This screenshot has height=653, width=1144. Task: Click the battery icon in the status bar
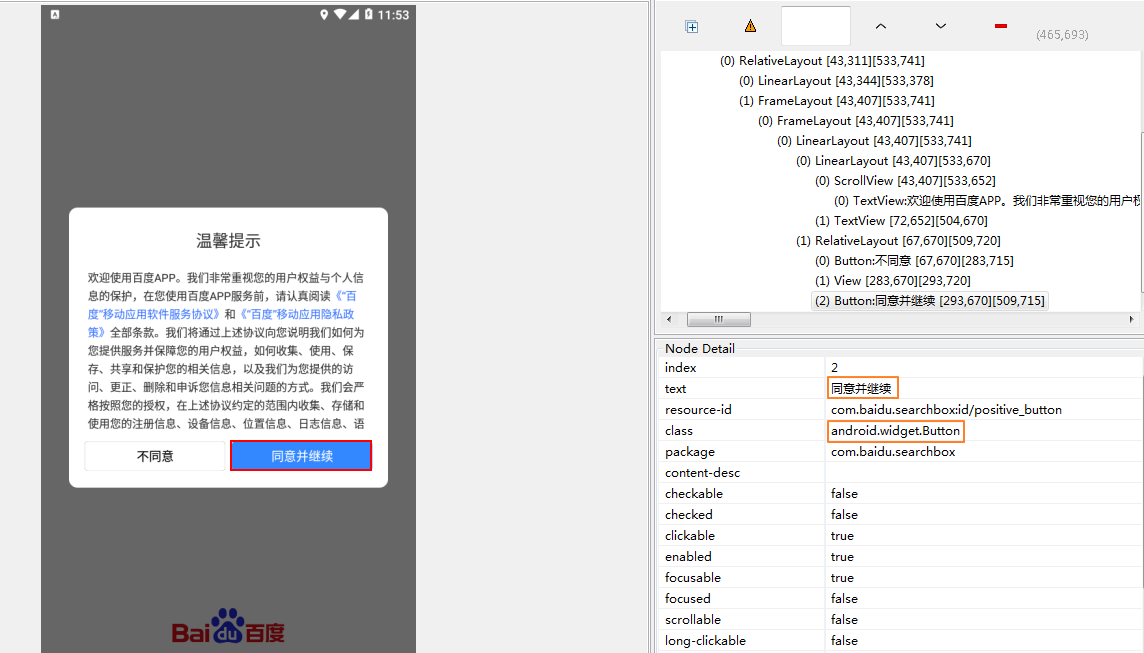tap(368, 15)
